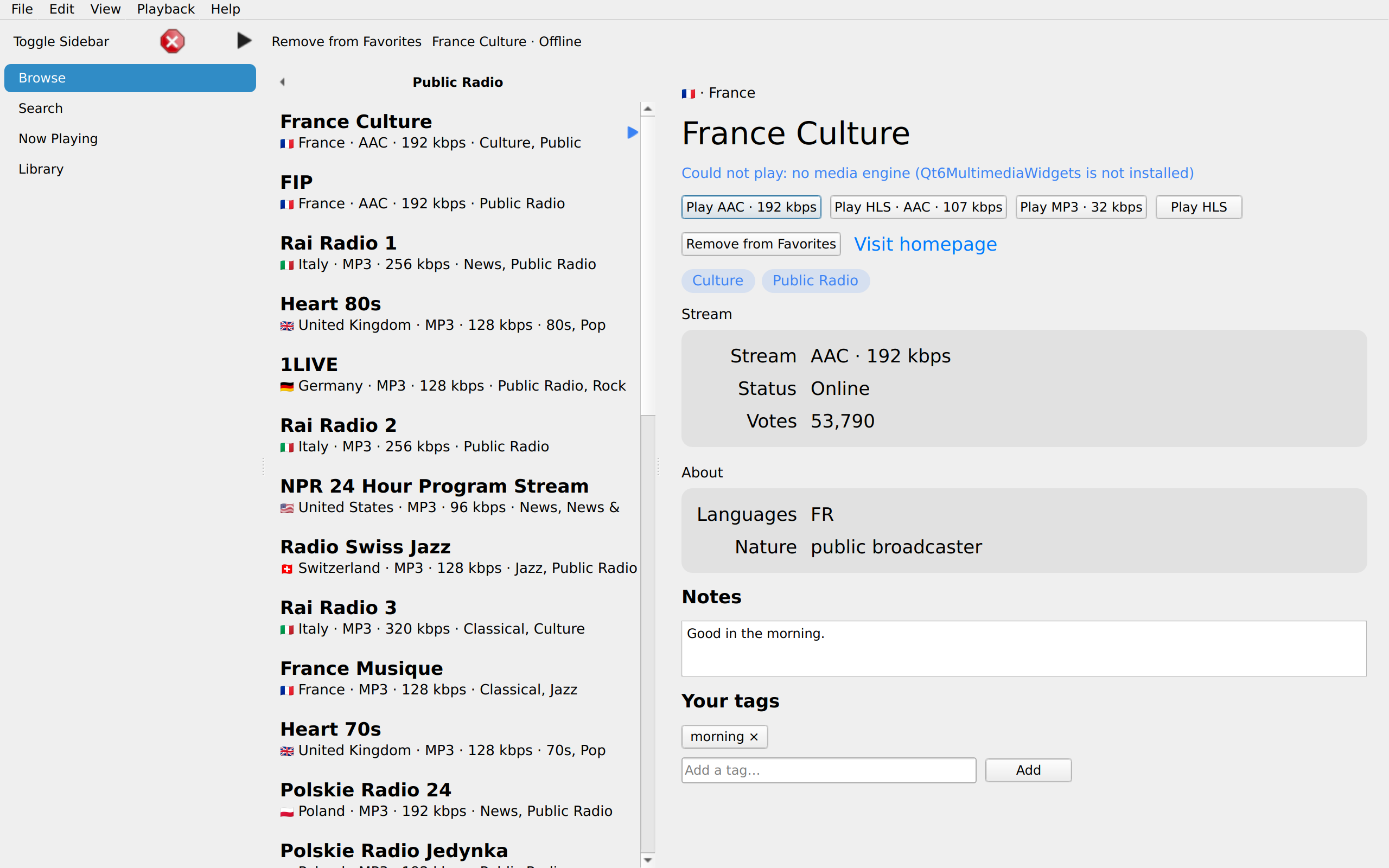Click the Notes text box
1389x868 pixels.
click(x=1024, y=648)
